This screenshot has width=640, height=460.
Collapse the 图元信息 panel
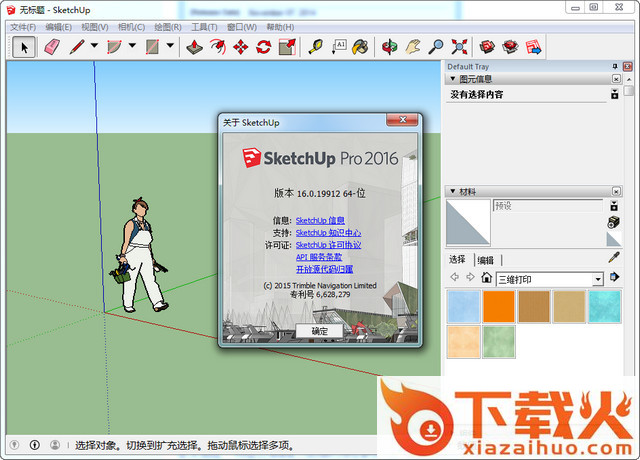(x=452, y=78)
